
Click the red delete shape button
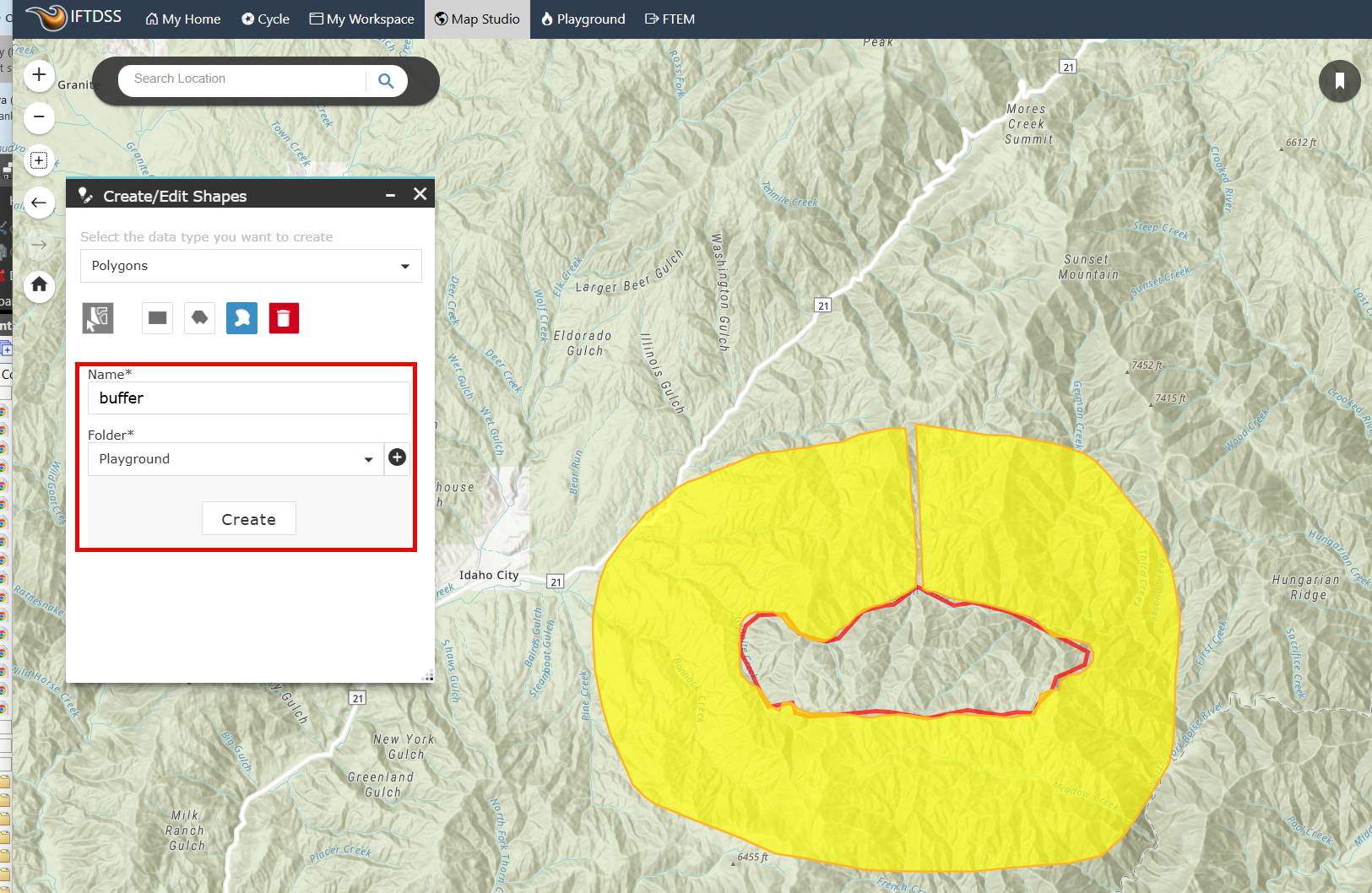tap(284, 318)
